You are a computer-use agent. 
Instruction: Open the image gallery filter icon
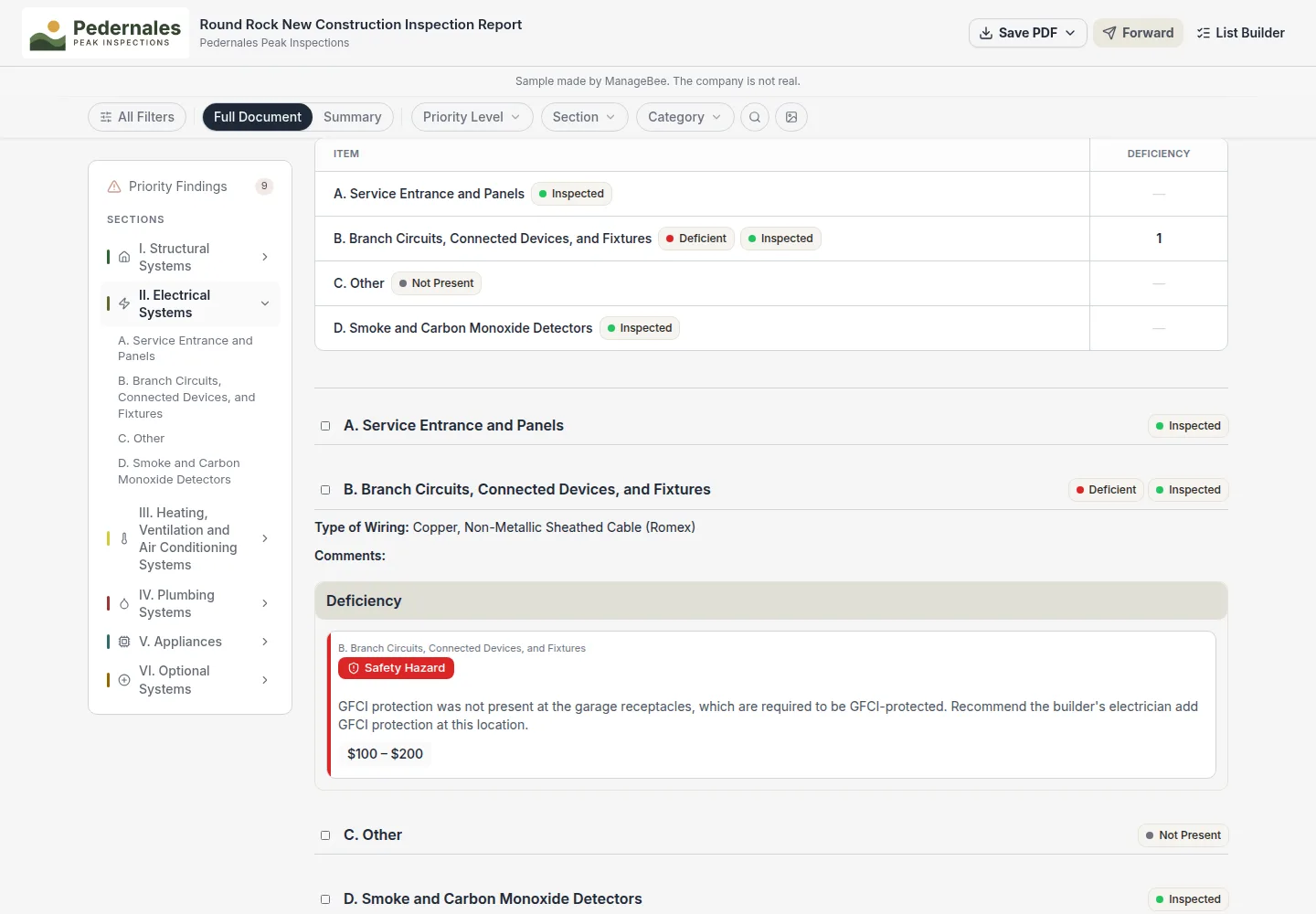click(x=791, y=117)
